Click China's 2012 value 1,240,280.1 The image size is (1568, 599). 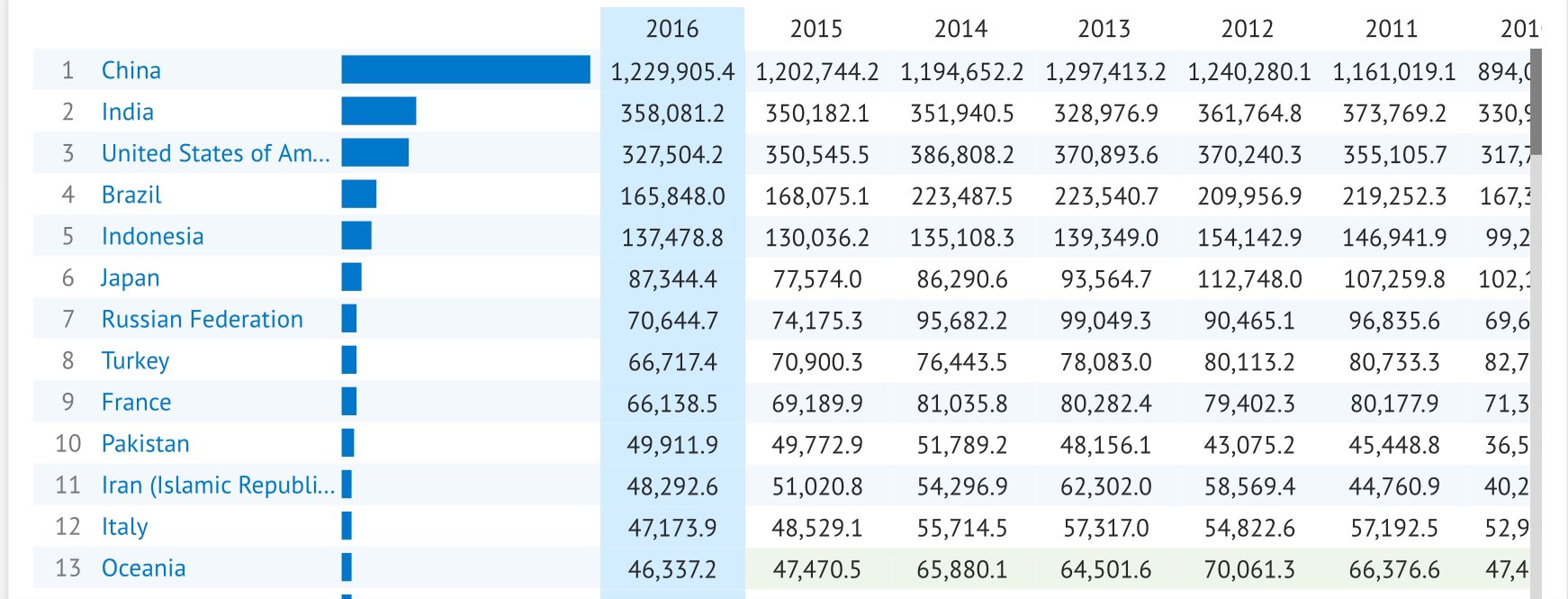tap(1248, 72)
